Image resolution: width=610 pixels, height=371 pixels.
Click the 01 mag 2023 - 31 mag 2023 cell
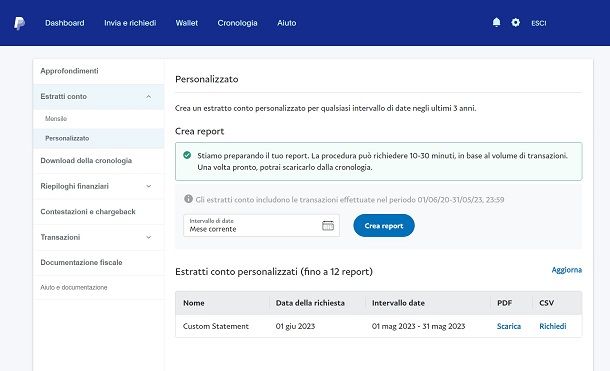click(418, 326)
